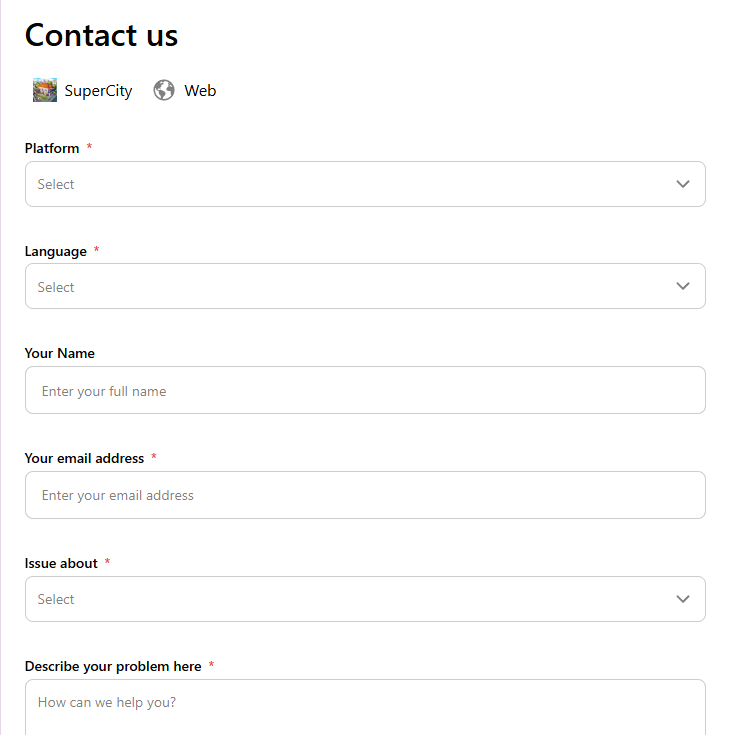Click the Web globe icon
The width and height of the screenshot is (730, 735).
pyautogui.click(x=164, y=91)
